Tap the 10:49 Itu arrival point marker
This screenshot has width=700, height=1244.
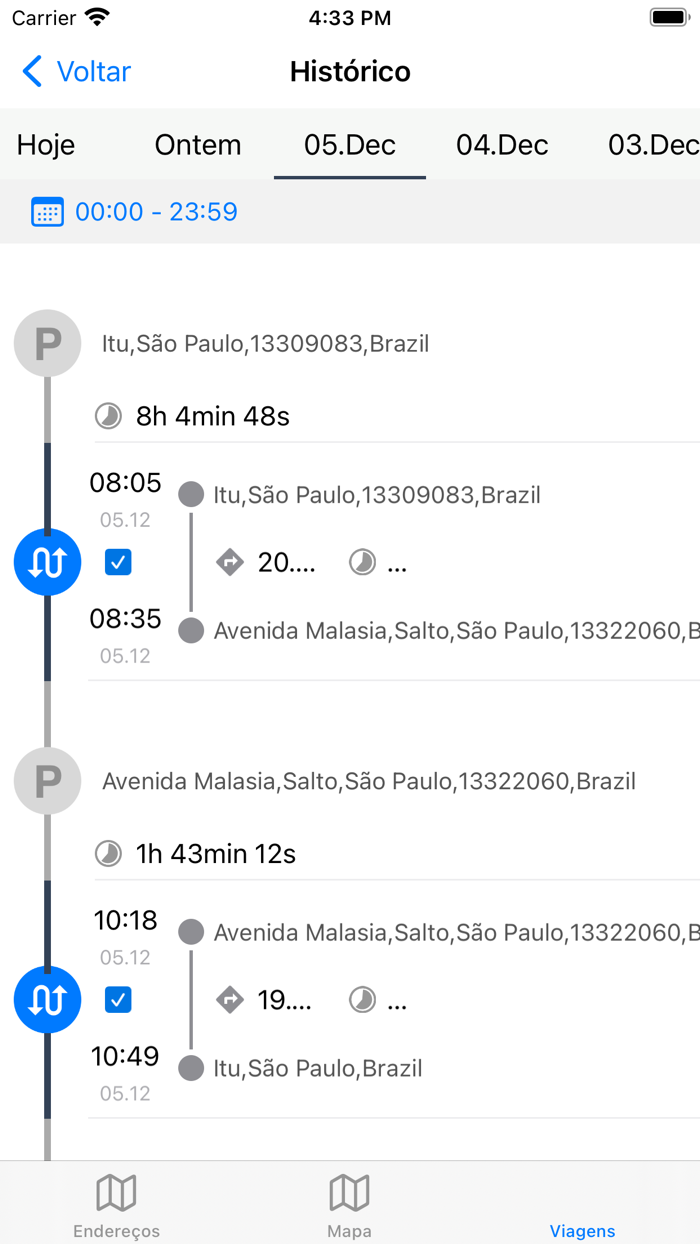[x=190, y=1068]
